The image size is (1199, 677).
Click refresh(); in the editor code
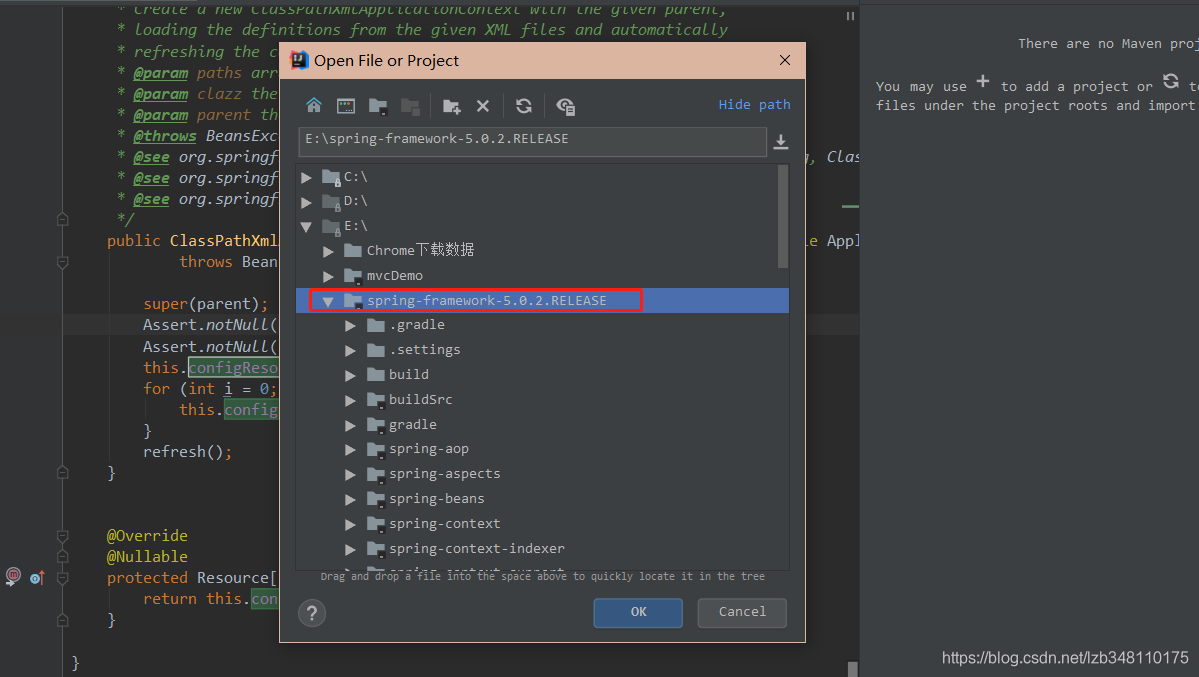pyautogui.click(x=187, y=452)
